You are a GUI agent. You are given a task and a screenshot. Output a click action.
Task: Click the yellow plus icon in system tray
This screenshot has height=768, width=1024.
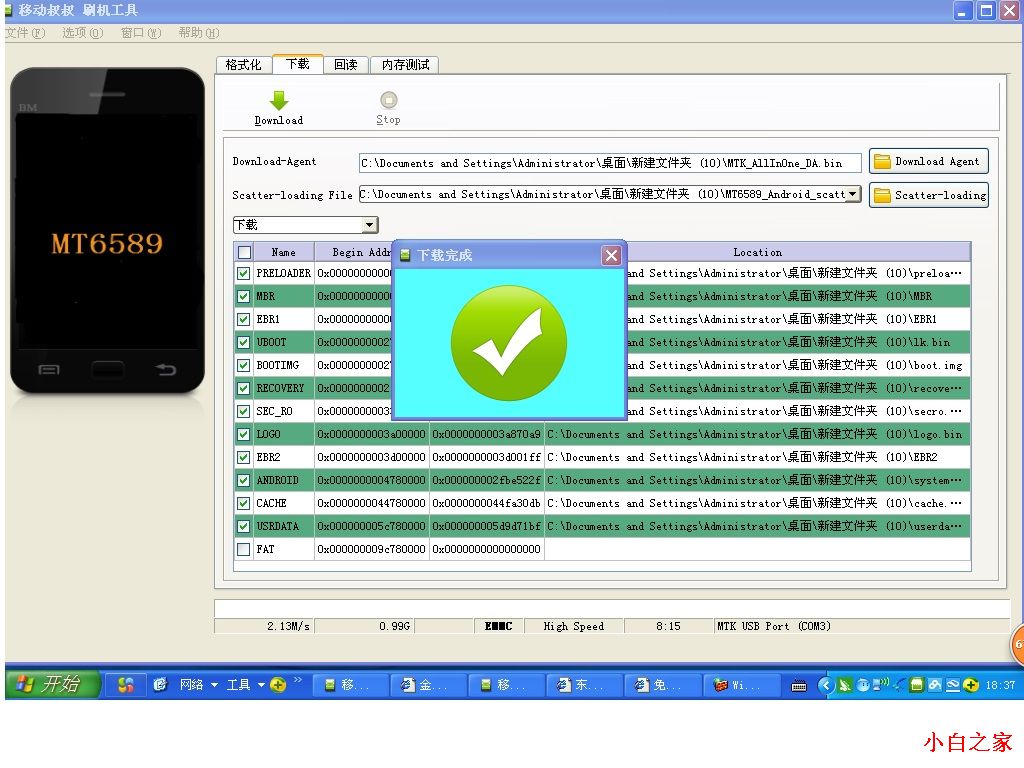coord(971,684)
